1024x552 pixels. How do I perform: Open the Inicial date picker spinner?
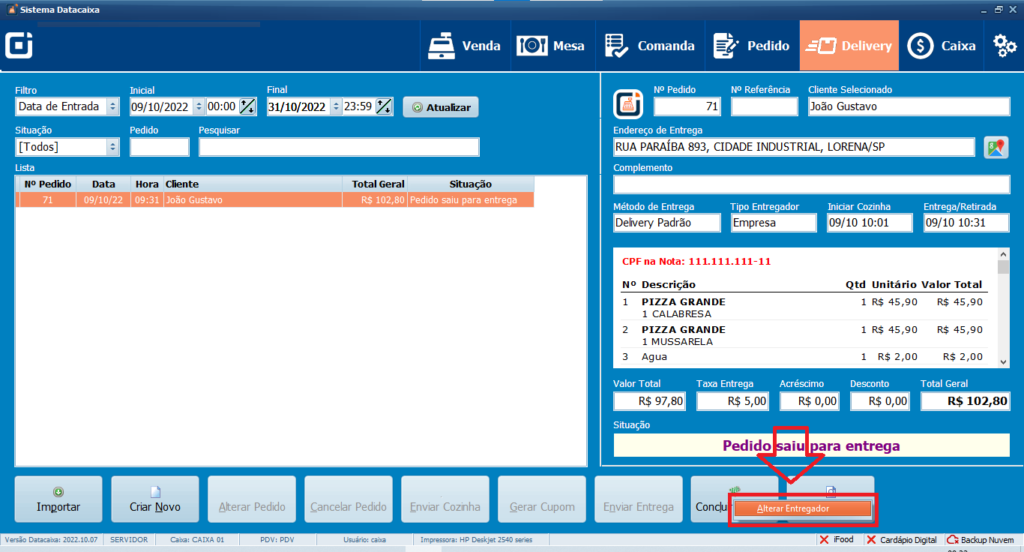pos(198,107)
